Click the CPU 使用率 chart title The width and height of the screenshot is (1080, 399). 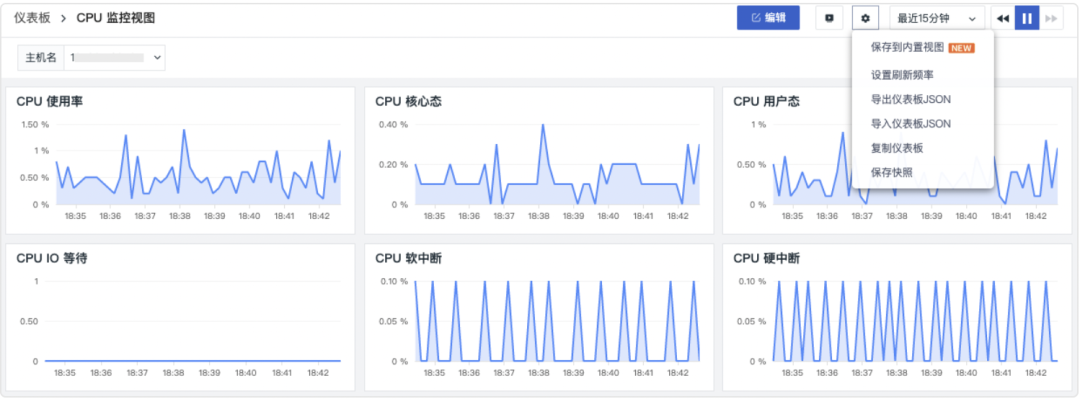click(x=50, y=102)
